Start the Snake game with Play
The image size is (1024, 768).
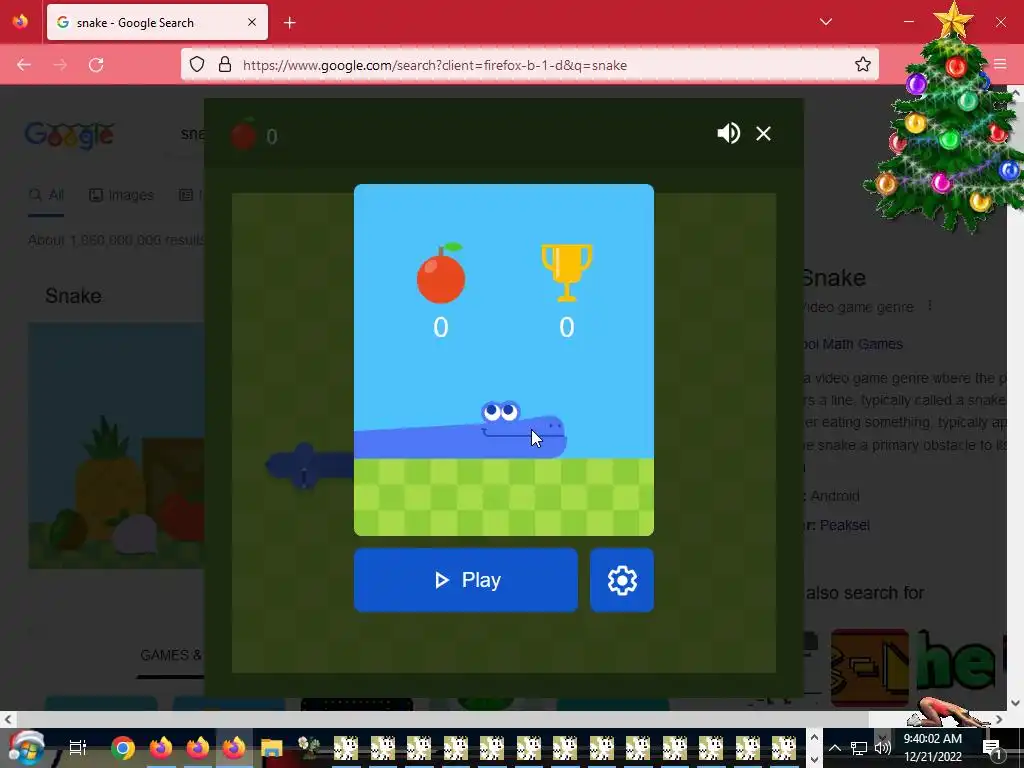click(x=466, y=580)
